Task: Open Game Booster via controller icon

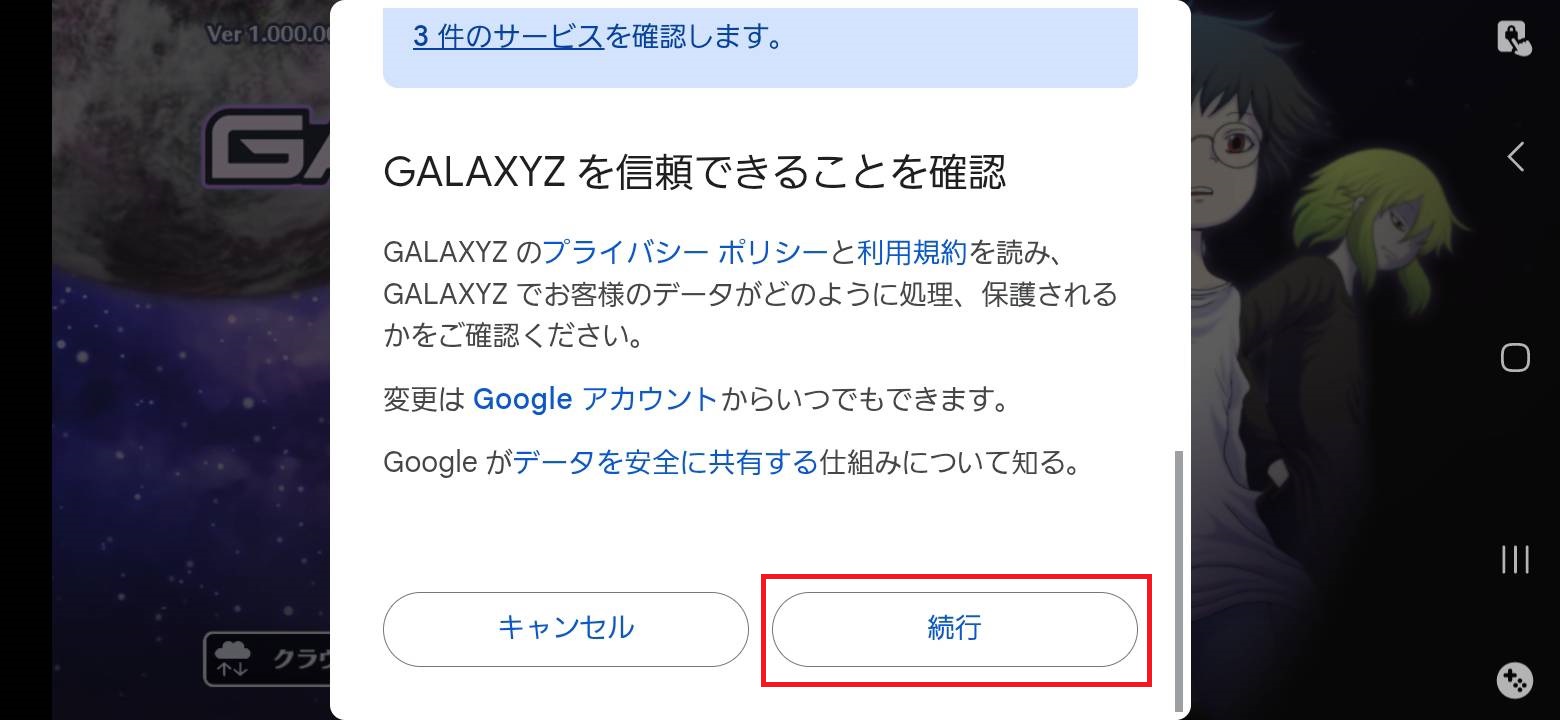Action: point(1513,680)
